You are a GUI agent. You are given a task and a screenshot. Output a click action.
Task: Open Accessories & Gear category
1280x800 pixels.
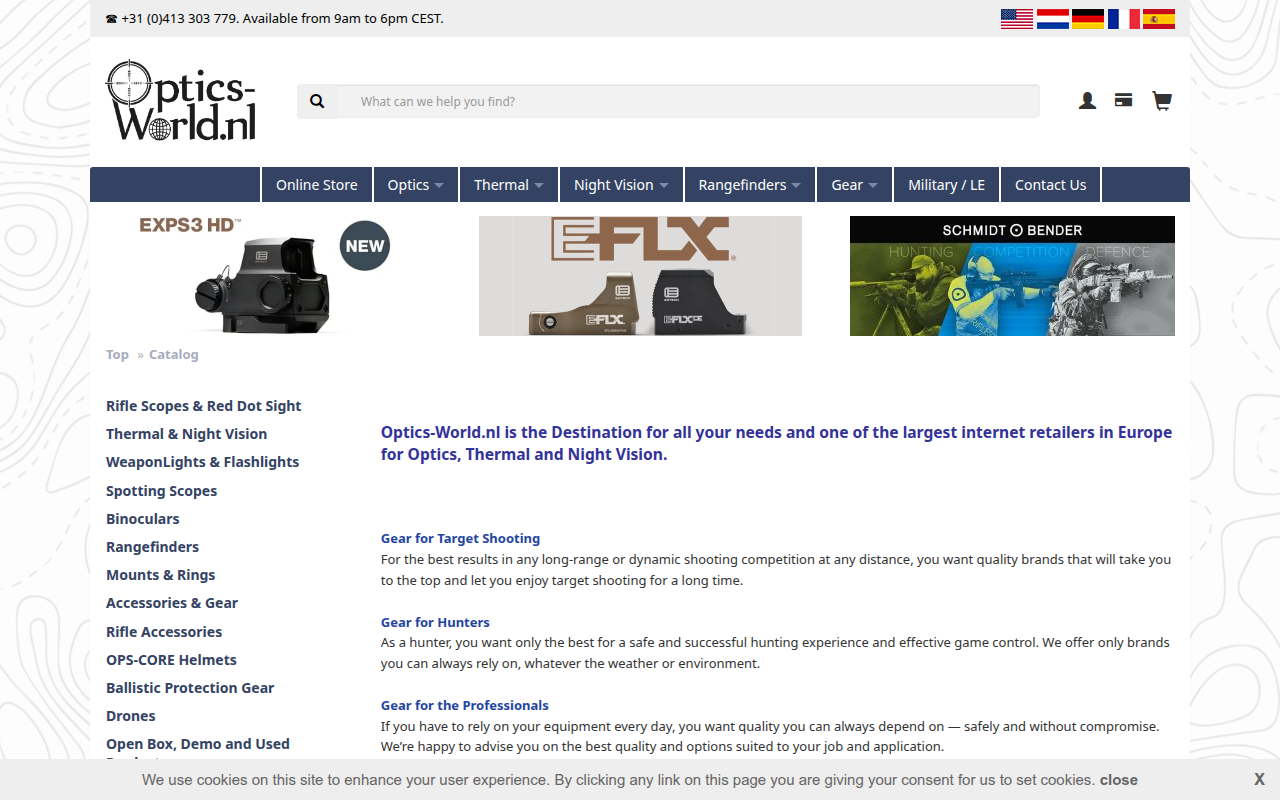(172, 603)
